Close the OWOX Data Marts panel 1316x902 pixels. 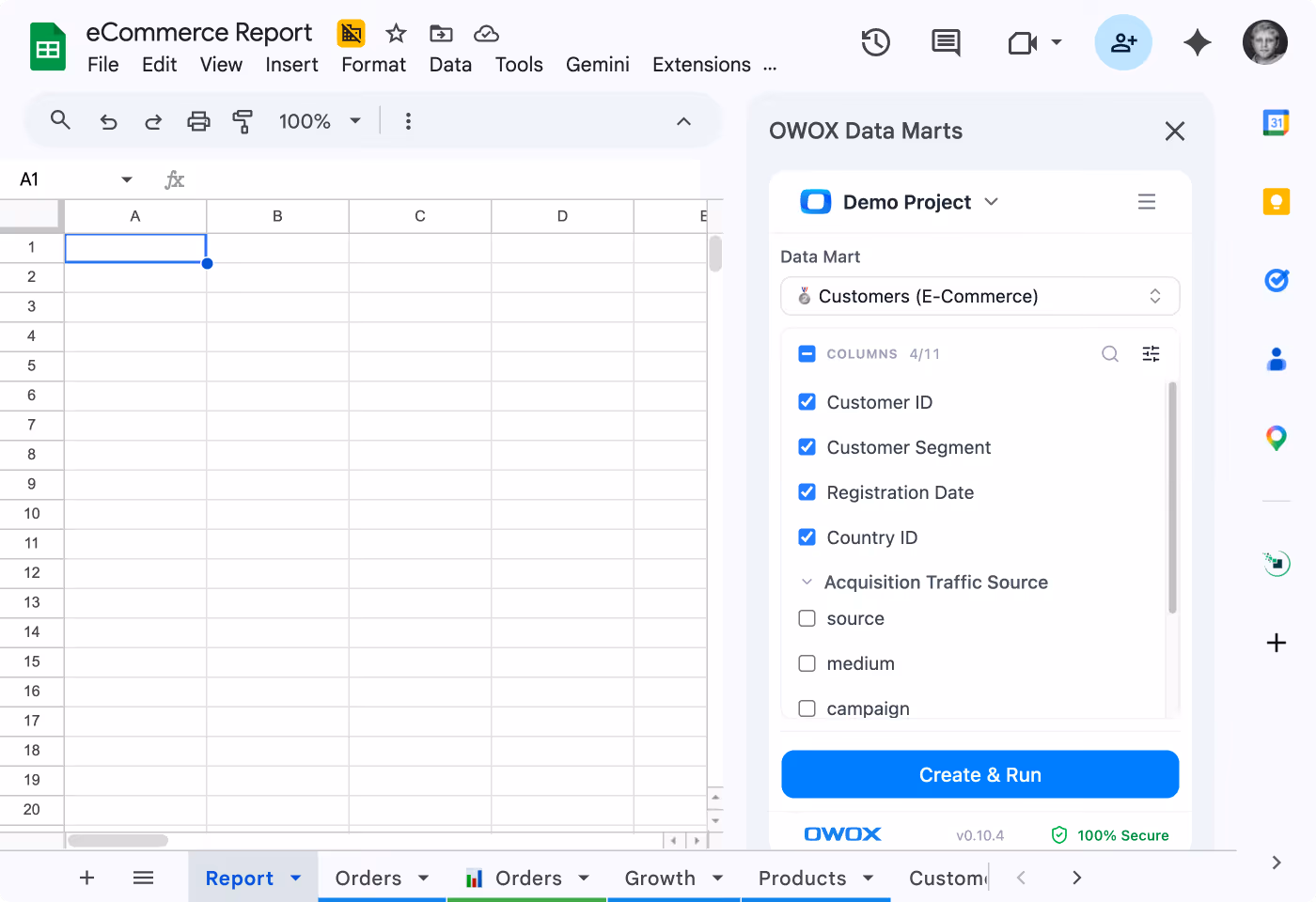1175,131
